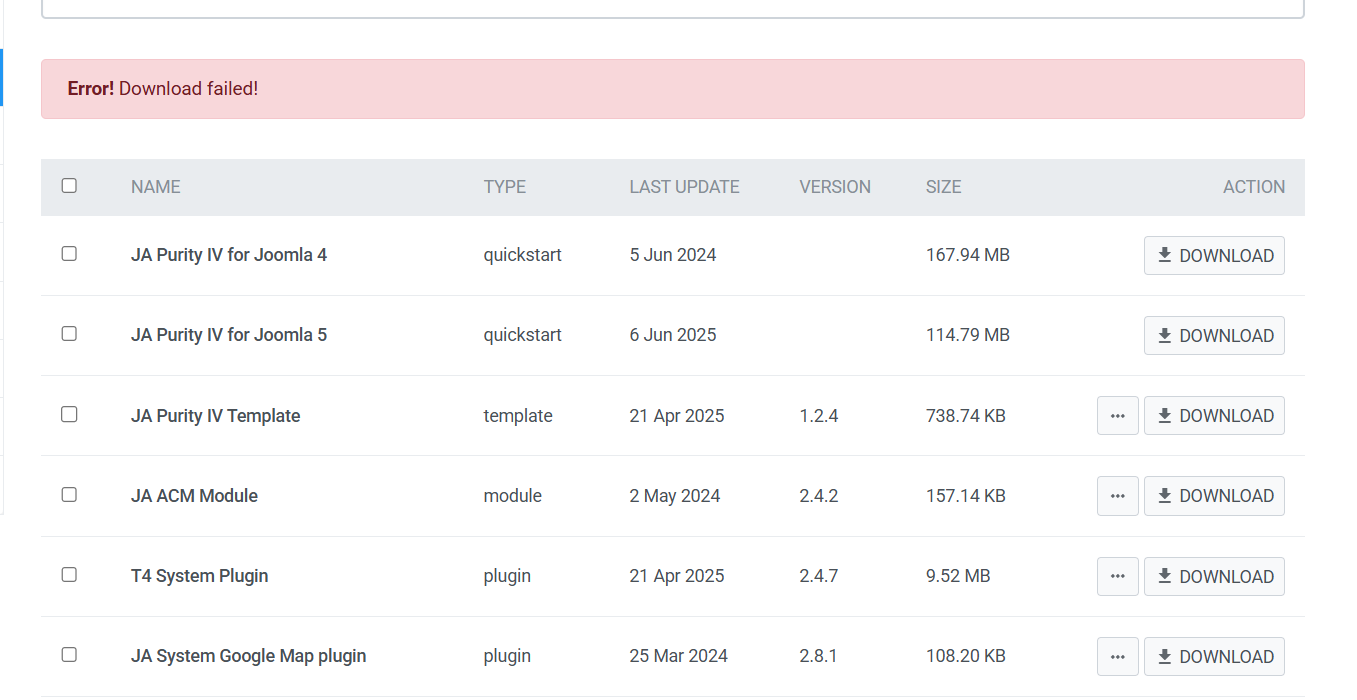The width and height of the screenshot is (1357, 700).
Task: Click the NAME column header
Action: pos(156,187)
